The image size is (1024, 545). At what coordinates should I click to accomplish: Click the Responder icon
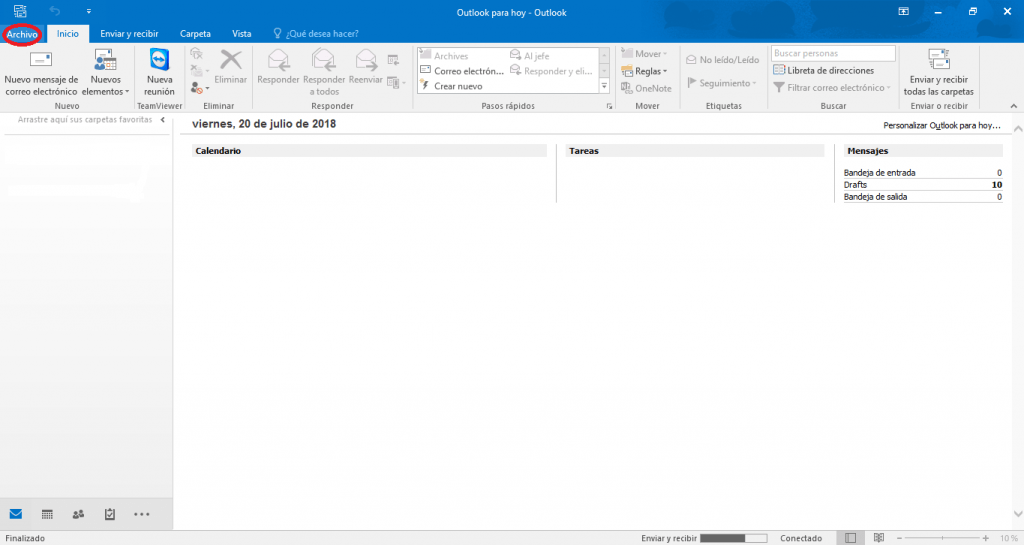point(278,67)
